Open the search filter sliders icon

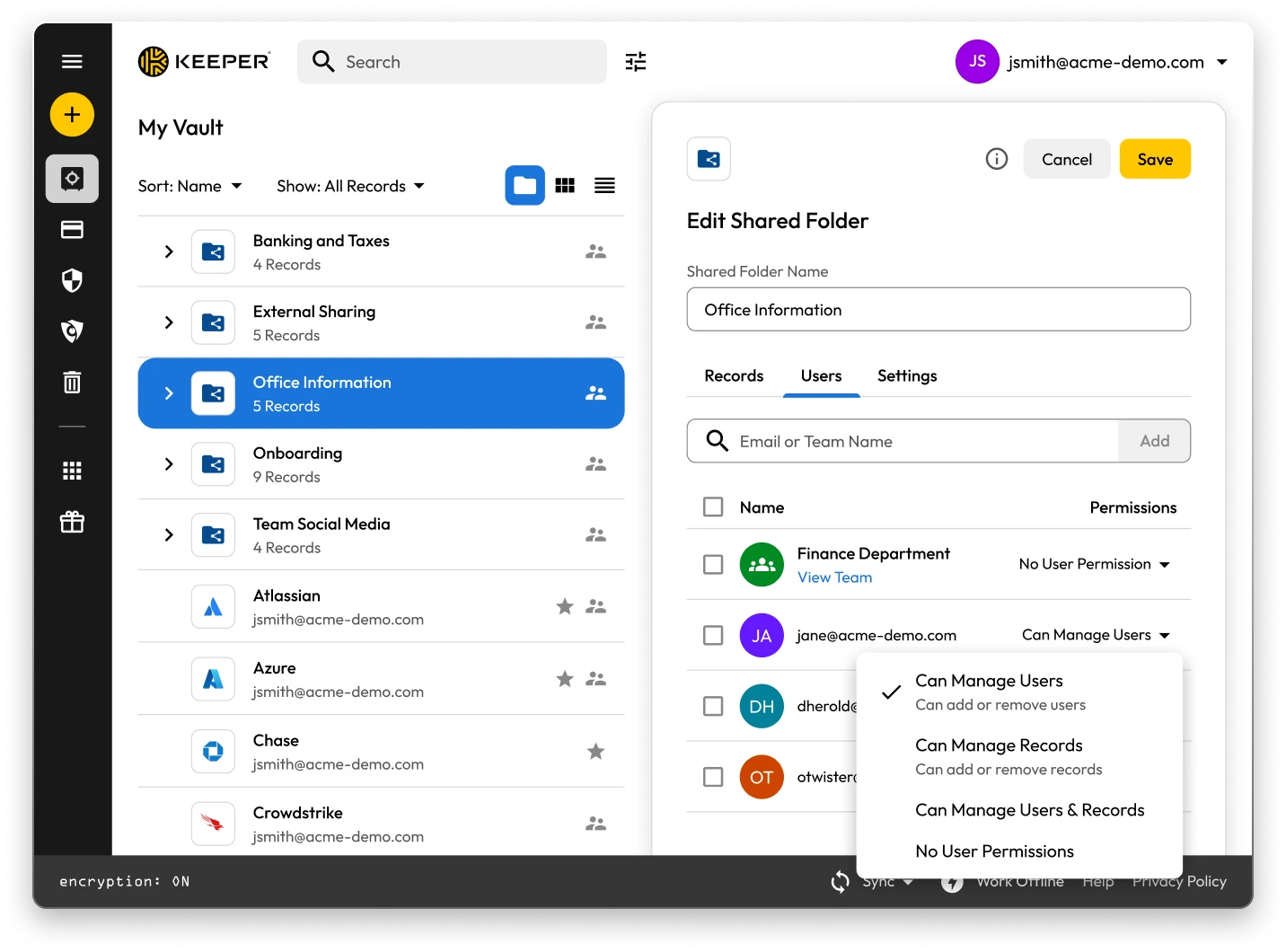click(x=636, y=61)
